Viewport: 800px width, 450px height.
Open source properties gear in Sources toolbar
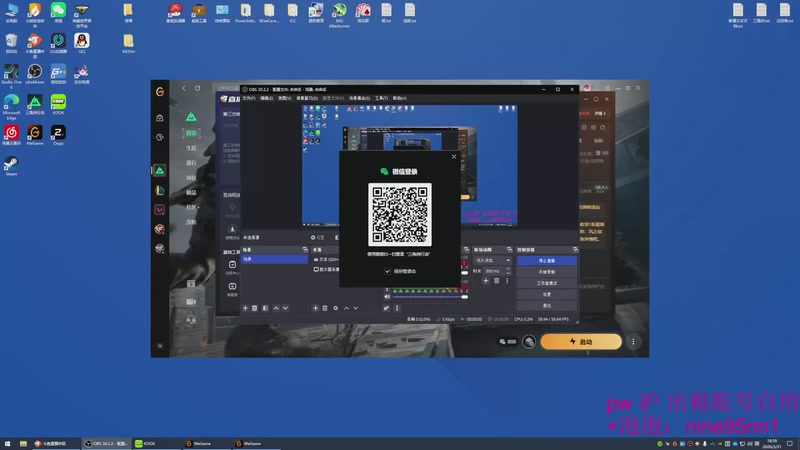335,308
